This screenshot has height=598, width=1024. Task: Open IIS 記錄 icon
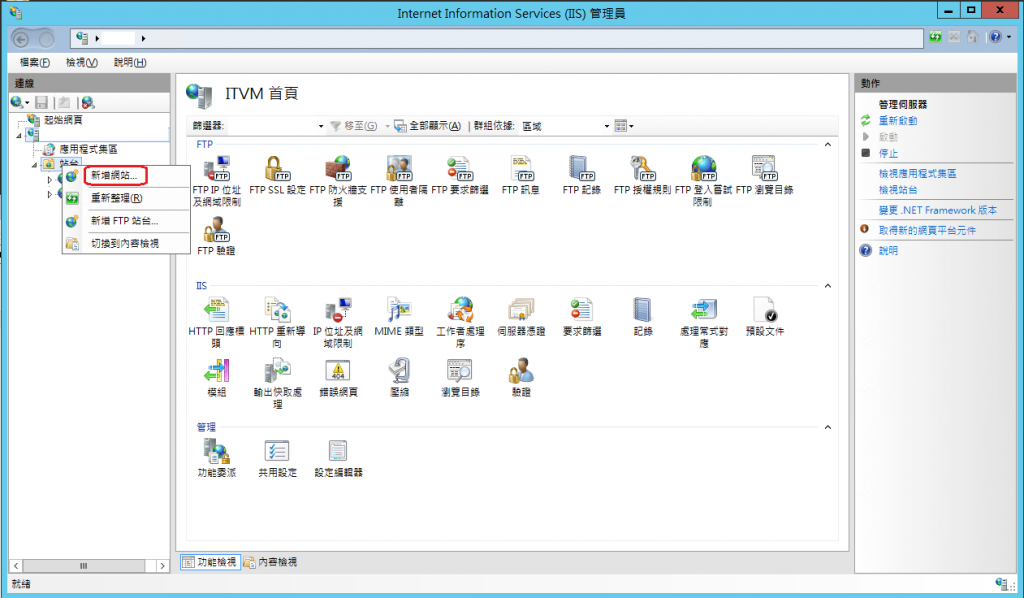tap(642, 317)
